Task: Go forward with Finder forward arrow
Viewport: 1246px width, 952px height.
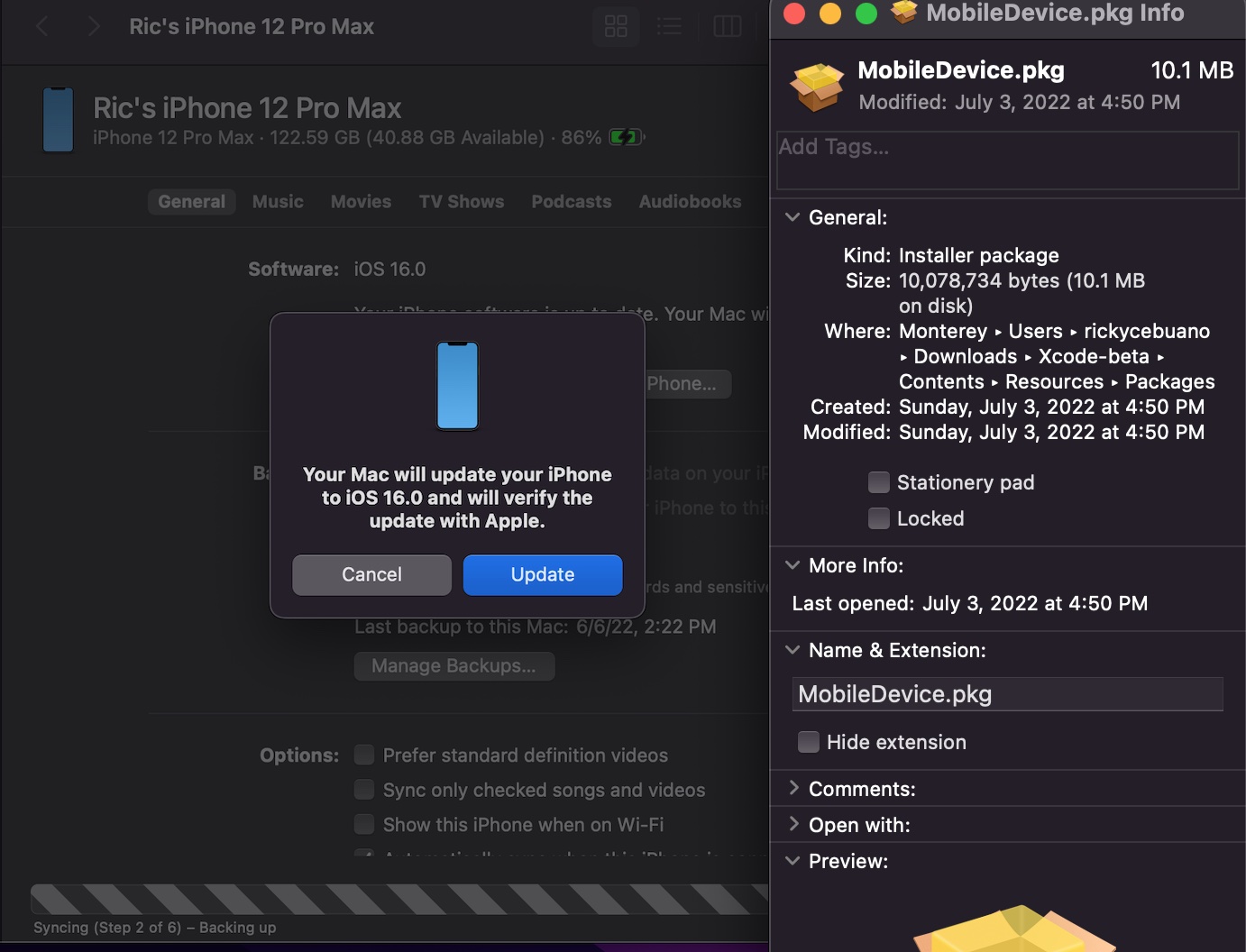Action: [94, 27]
